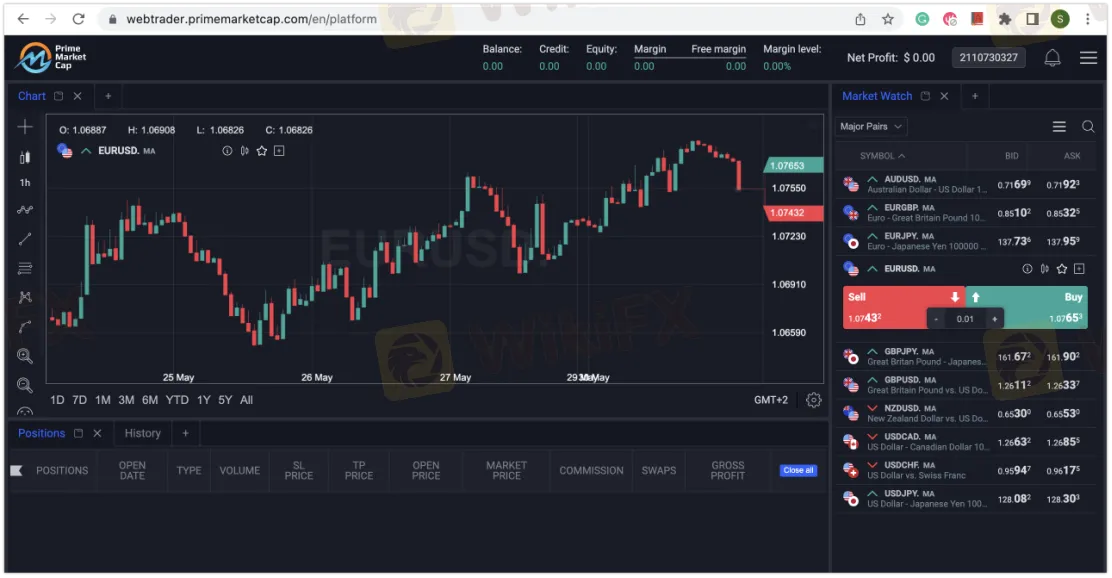Show EURUSD info in Market Watch row
The height and width of the screenshot is (578, 1112).
click(1027, 269)
